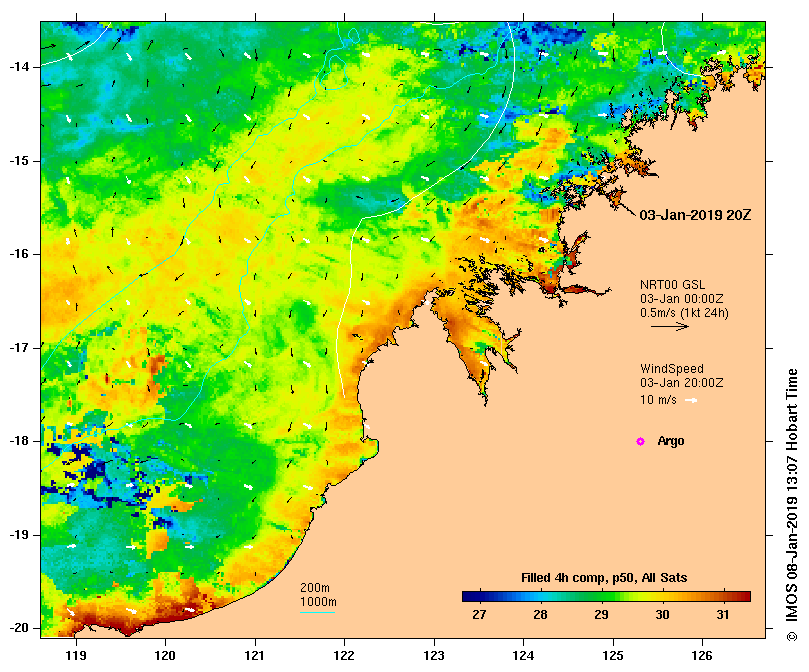
Task: Click longitude label 123 on axis
Action: coord(434,656)
